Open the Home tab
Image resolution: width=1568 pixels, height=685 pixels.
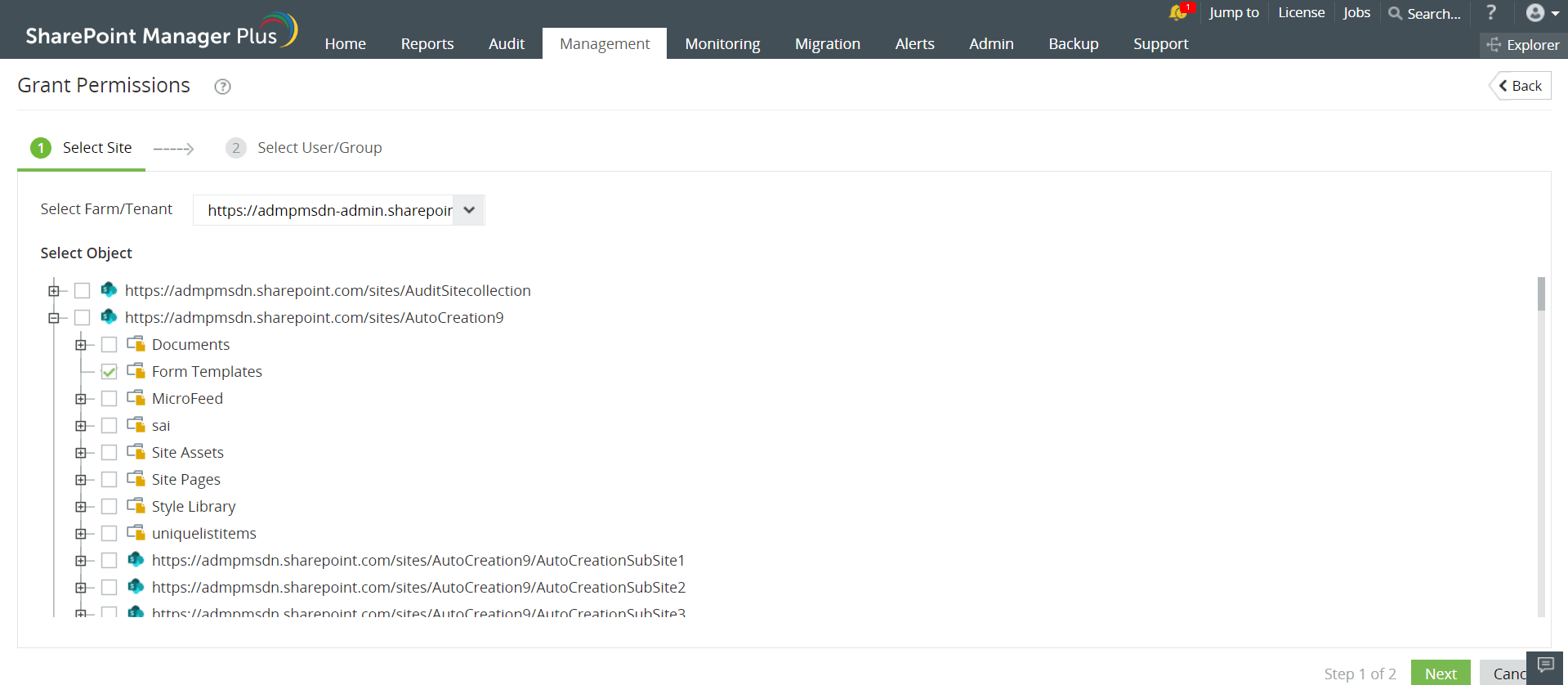345,43
